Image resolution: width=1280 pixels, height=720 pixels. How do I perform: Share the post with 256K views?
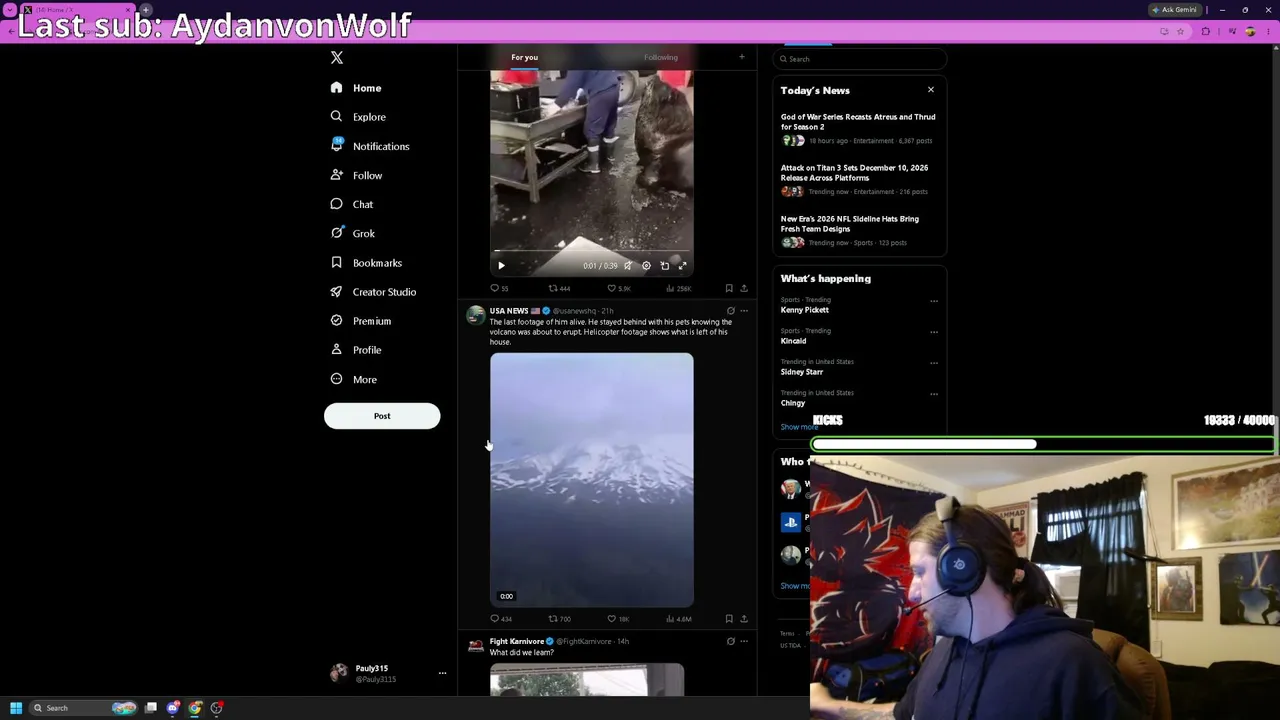click(x=744, y=289)
